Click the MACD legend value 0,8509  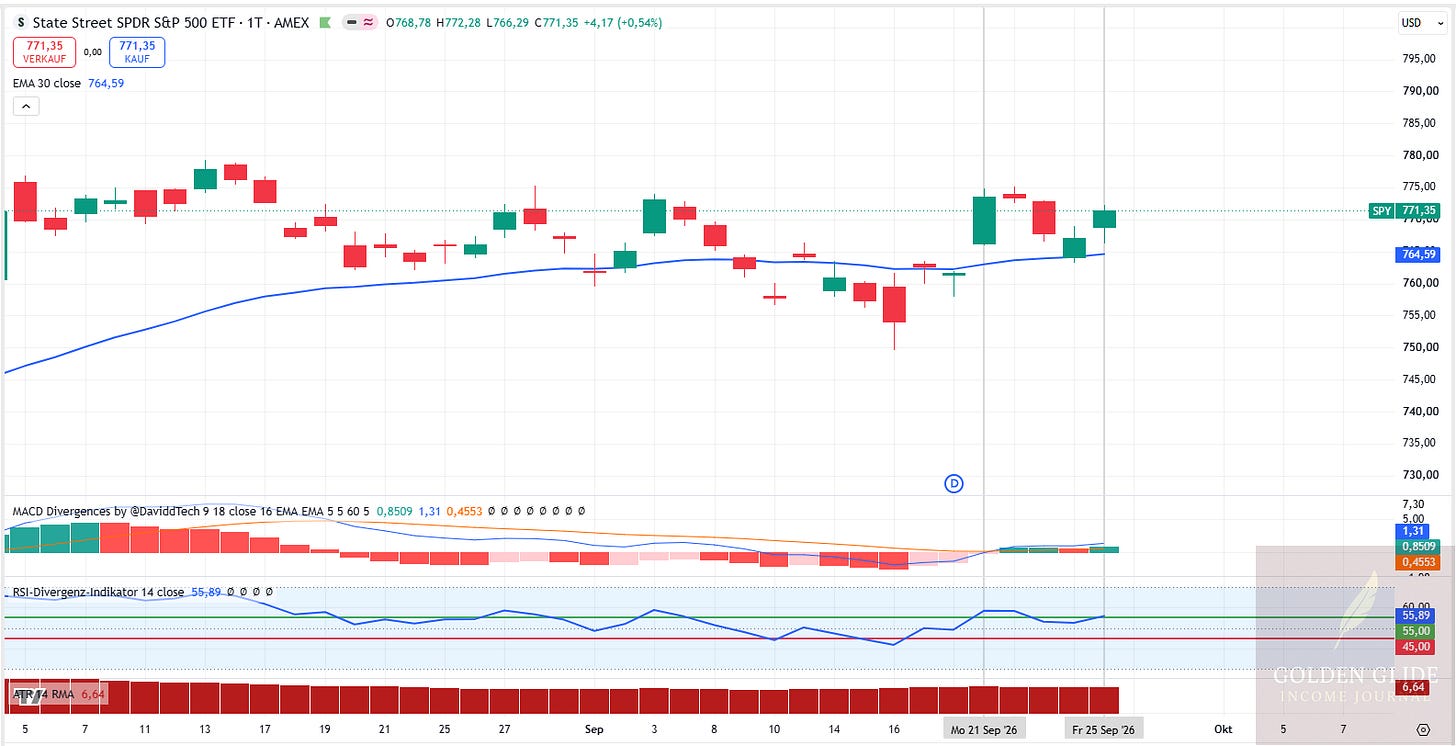[394, 511]
